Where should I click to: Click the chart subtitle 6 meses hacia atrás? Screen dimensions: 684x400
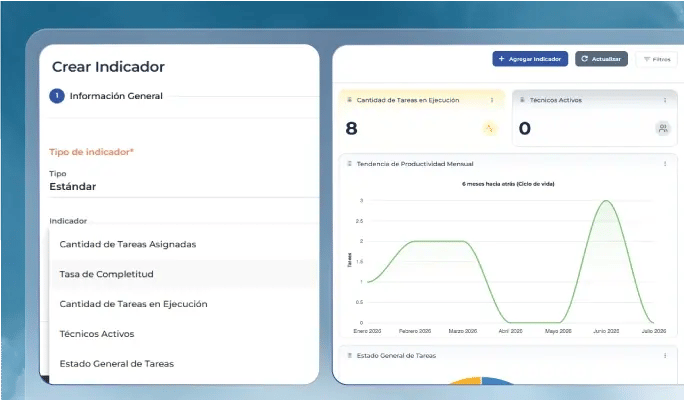[508, 184]
